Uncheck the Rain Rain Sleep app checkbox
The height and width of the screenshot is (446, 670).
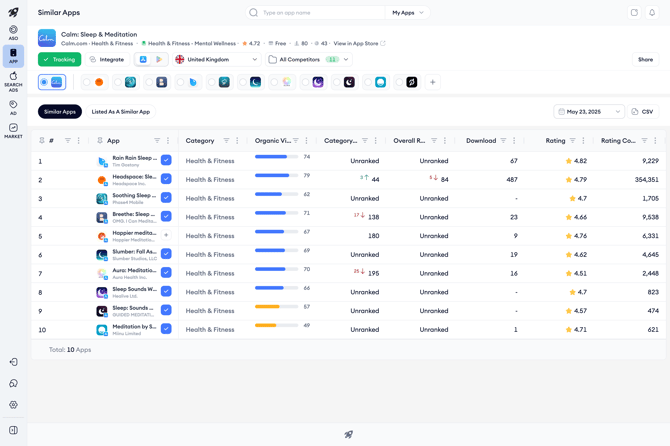(x=166, y=160)
